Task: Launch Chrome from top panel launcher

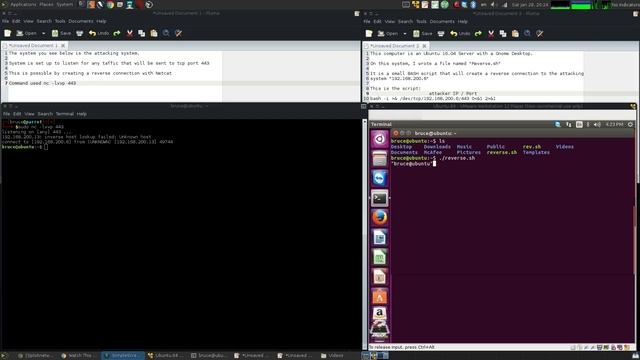Action: point(110,5)
